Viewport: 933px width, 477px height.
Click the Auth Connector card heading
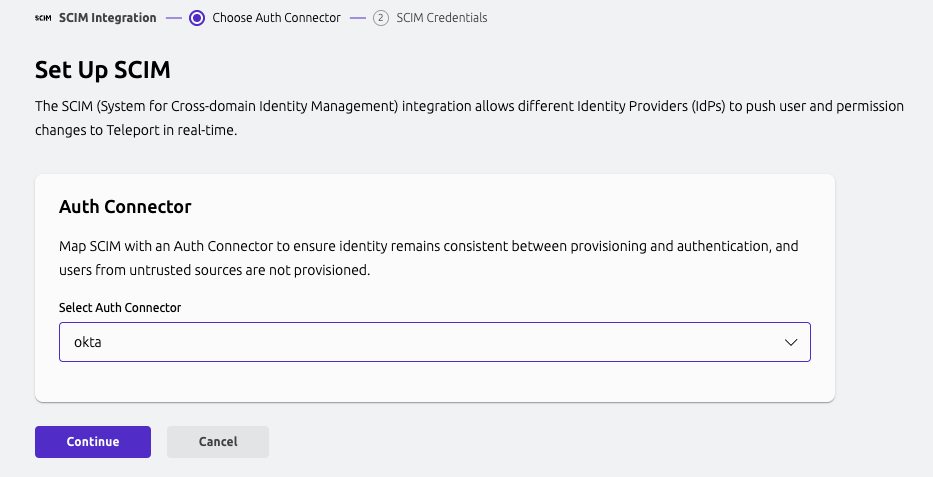click(125, 207)
